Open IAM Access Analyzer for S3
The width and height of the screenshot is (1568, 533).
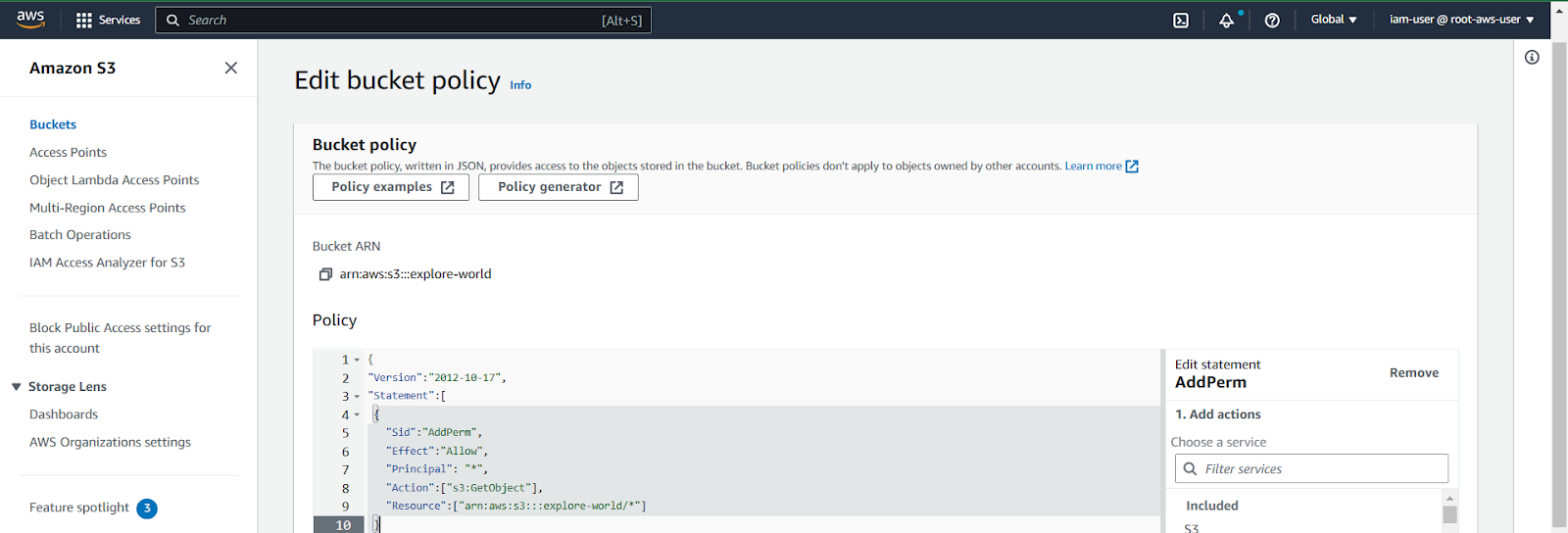pos(107,263)
